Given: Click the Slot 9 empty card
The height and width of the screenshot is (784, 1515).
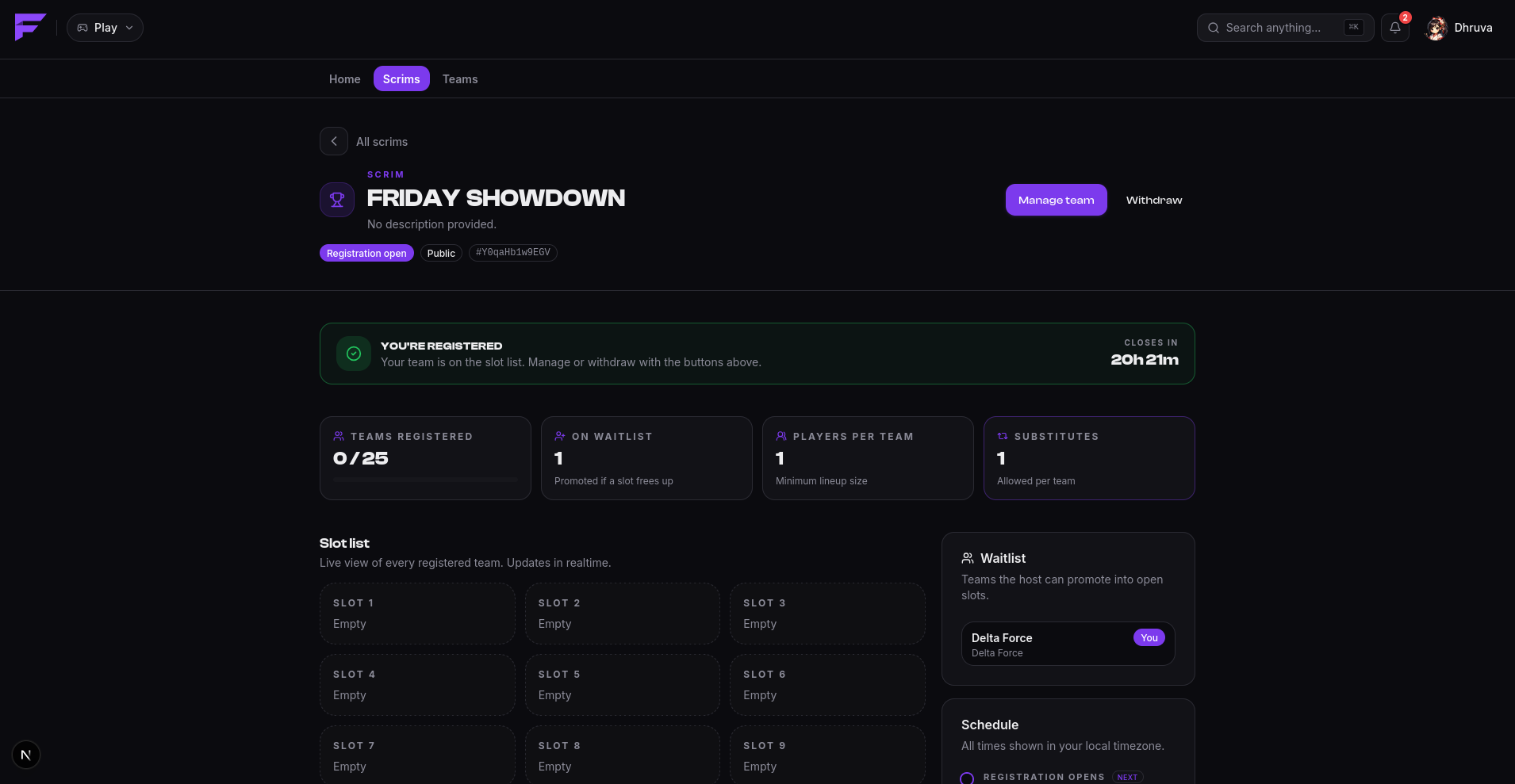Looking at the screenshot, I should click(x=827, y=755).
